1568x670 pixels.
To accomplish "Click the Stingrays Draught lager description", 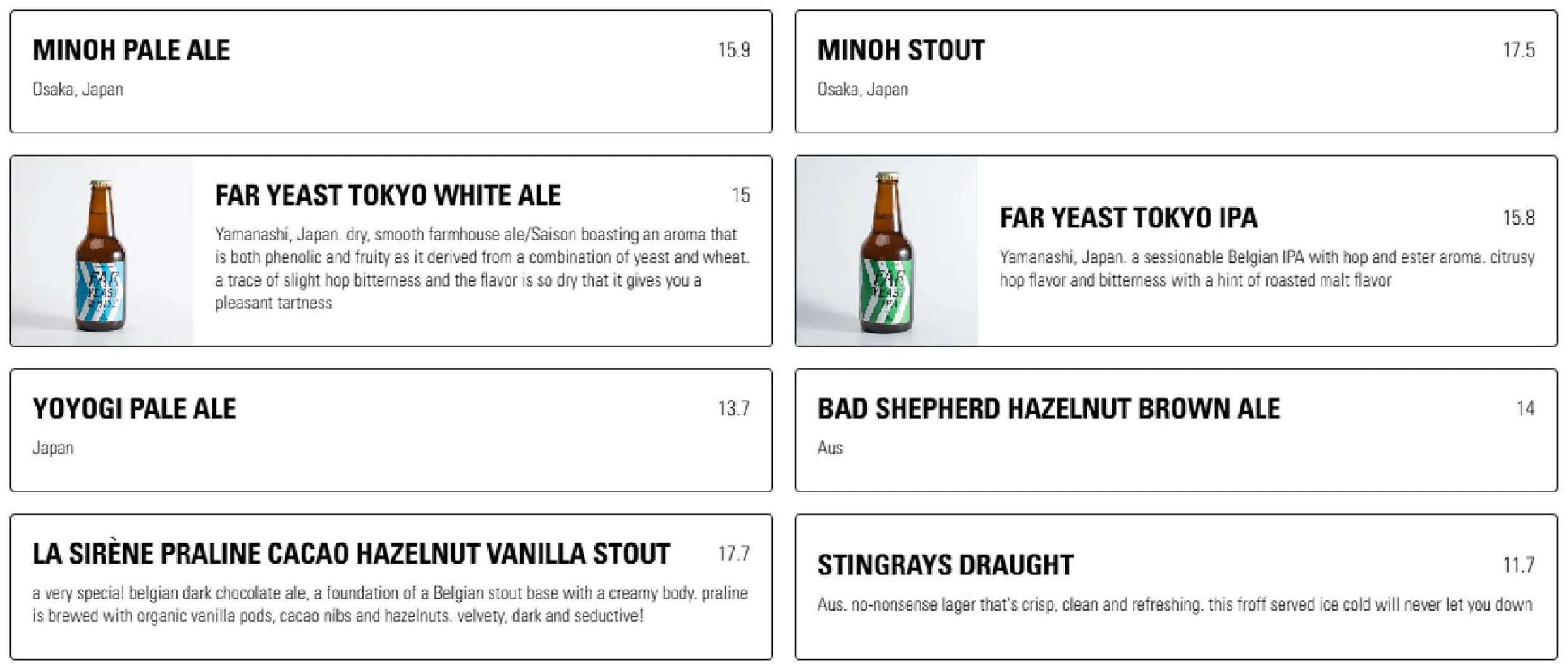I will click(x=1175, y=605).
